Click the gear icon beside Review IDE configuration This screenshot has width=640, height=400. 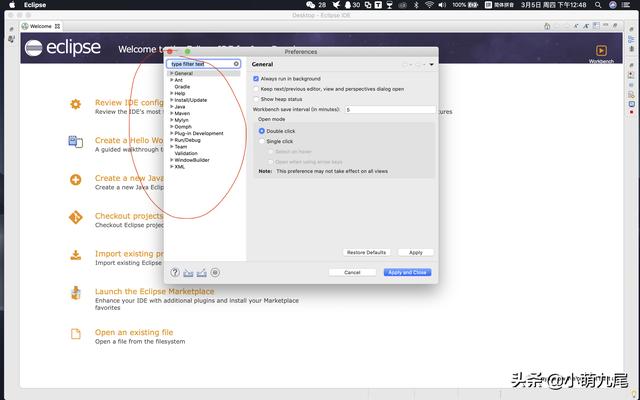[76, 104]
